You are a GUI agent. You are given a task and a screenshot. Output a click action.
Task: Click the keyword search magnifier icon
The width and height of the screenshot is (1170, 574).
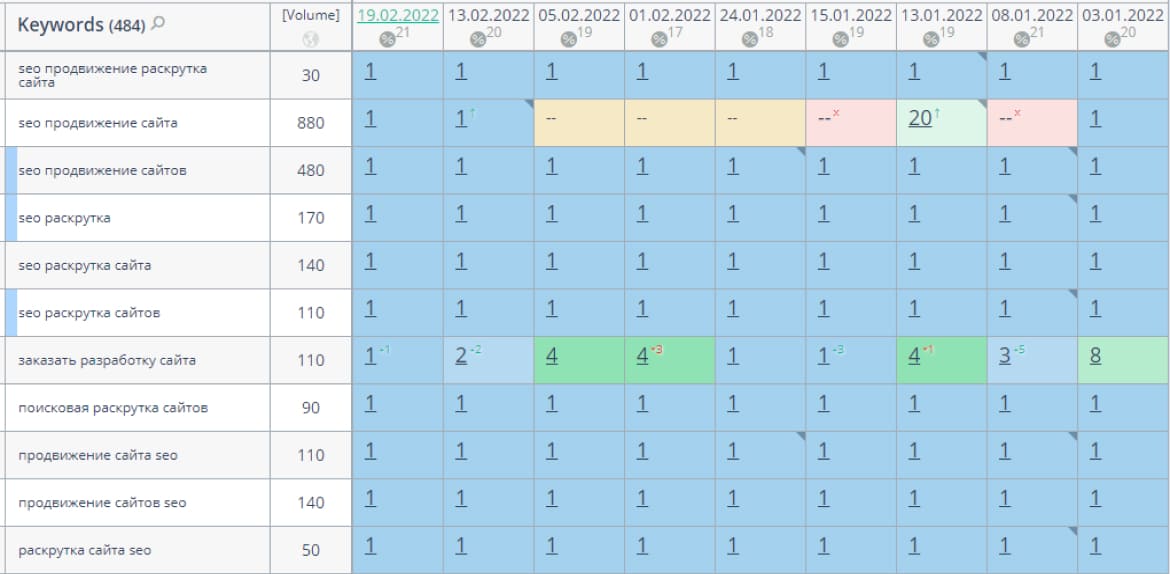click(x=157, y=25)
